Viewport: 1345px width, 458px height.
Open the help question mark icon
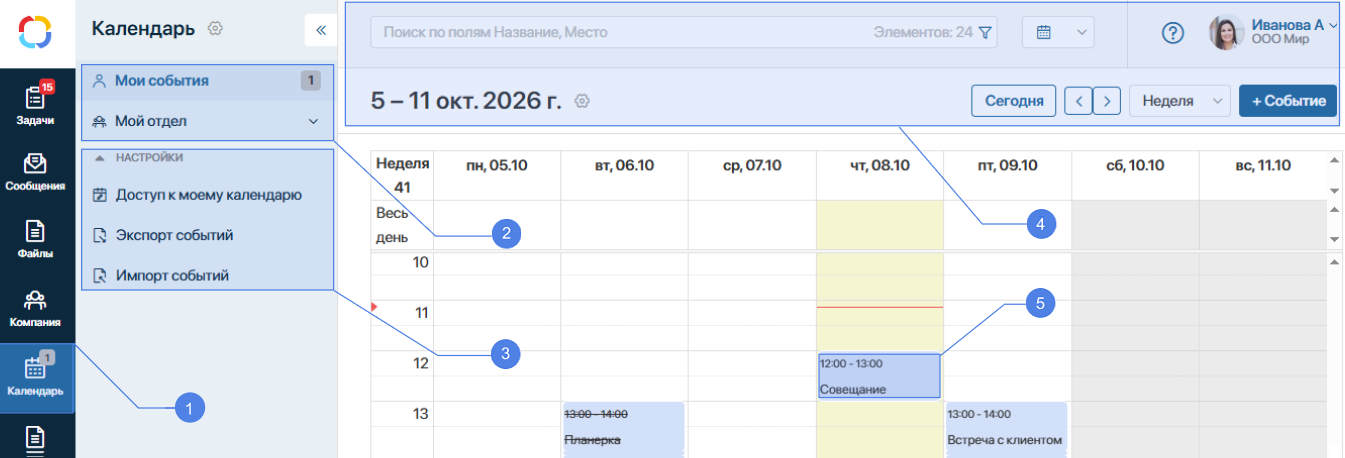[x=1173, y=33]
